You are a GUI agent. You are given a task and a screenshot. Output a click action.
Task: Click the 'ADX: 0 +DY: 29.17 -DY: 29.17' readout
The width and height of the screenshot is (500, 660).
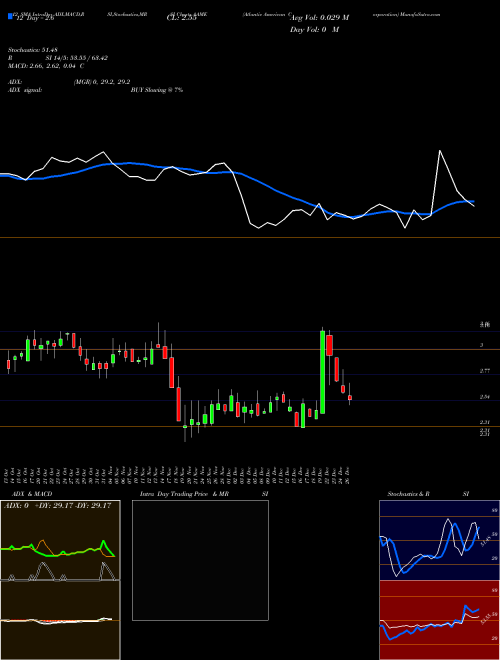tap(57, 505)
